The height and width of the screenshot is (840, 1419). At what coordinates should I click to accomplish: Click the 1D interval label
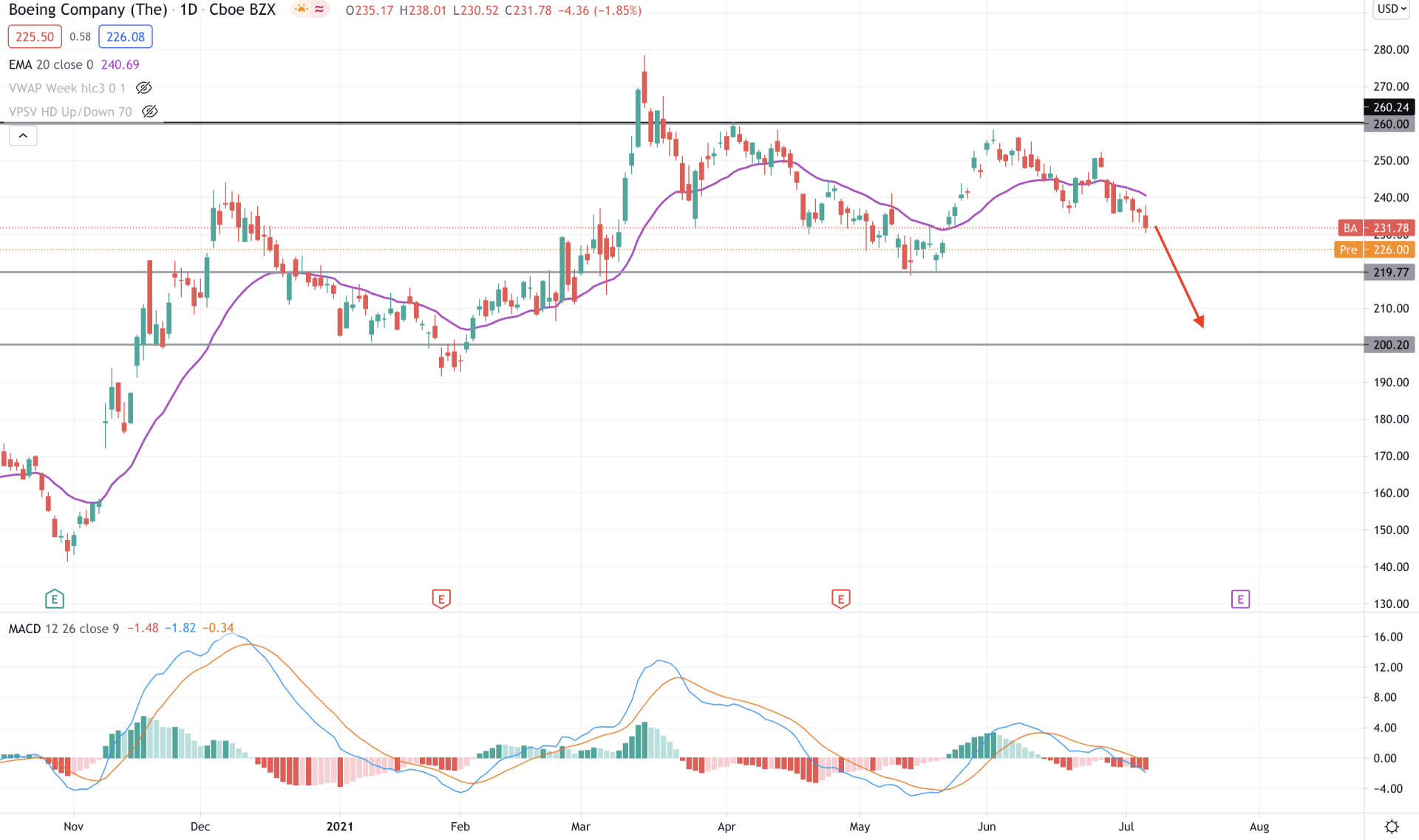click(188, 10)
